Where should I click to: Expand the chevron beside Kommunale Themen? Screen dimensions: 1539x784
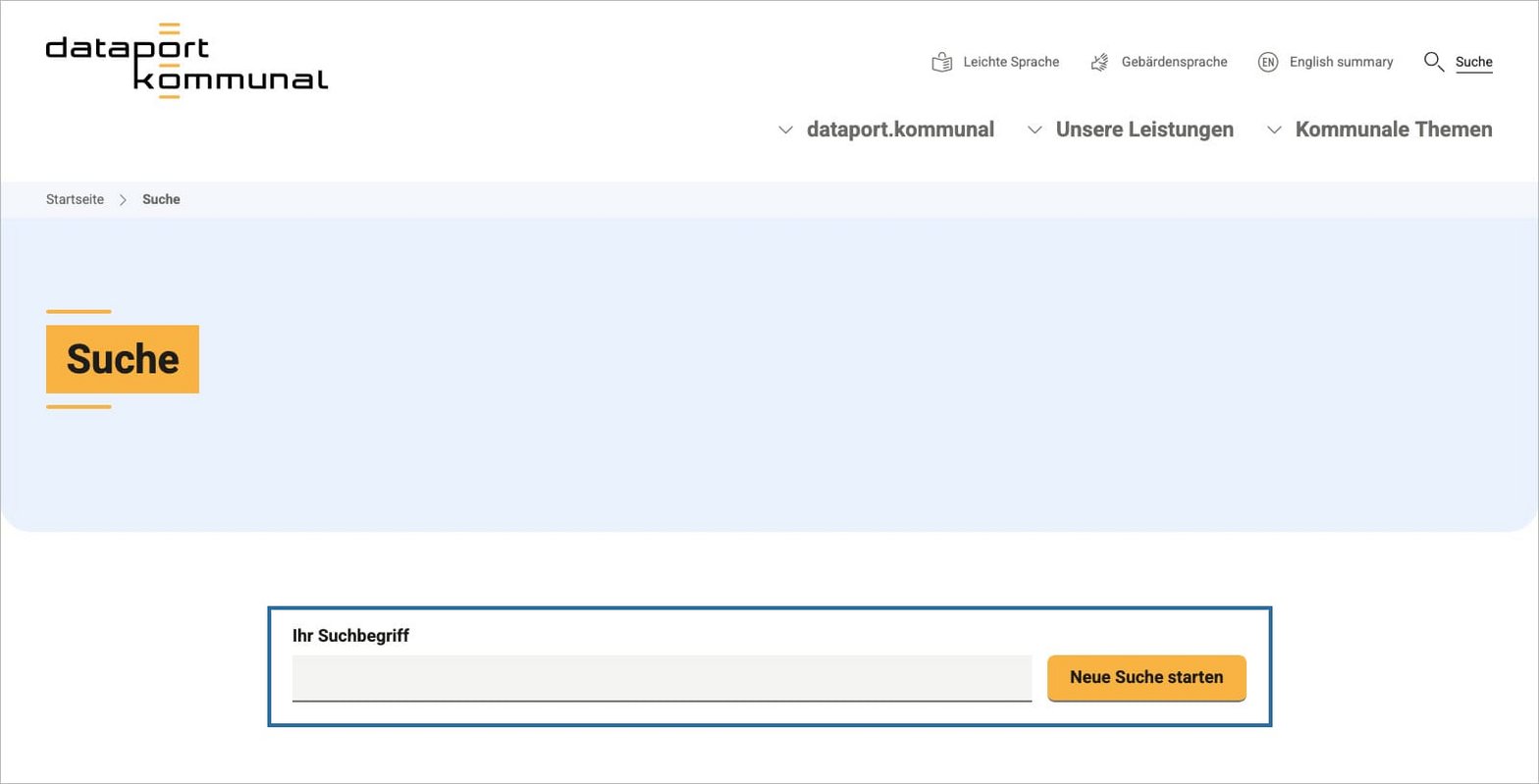[x=1274, y=130]
